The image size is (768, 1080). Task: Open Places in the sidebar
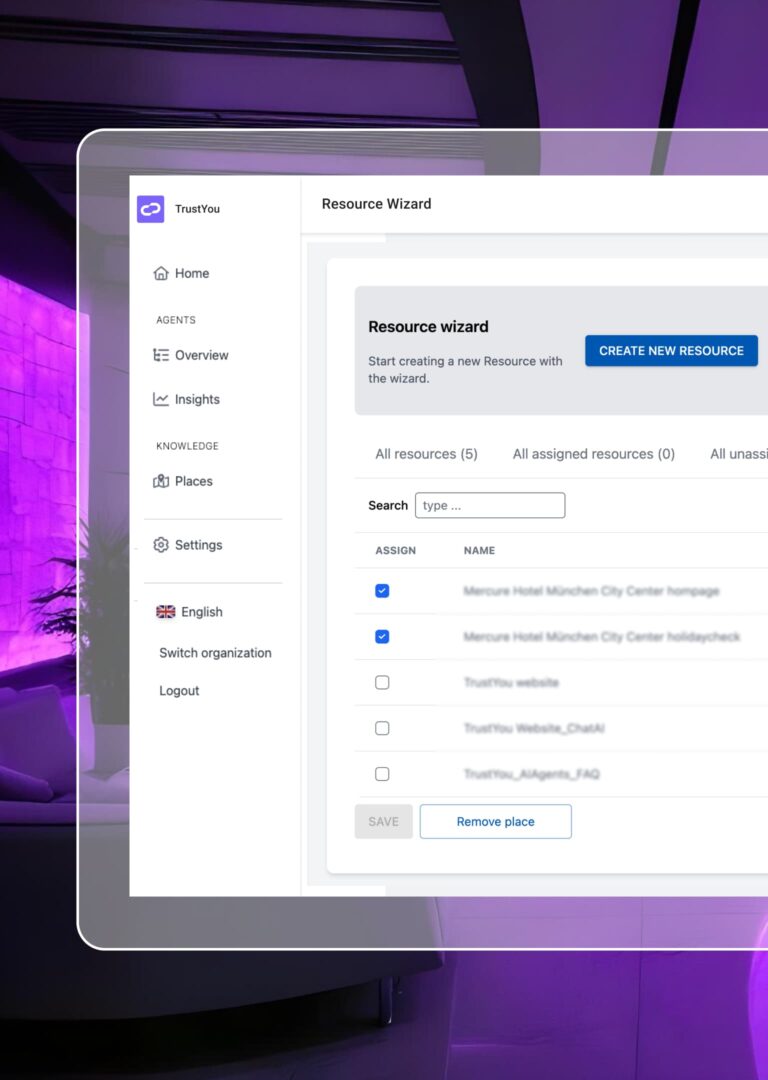click(x=183, y=481)
